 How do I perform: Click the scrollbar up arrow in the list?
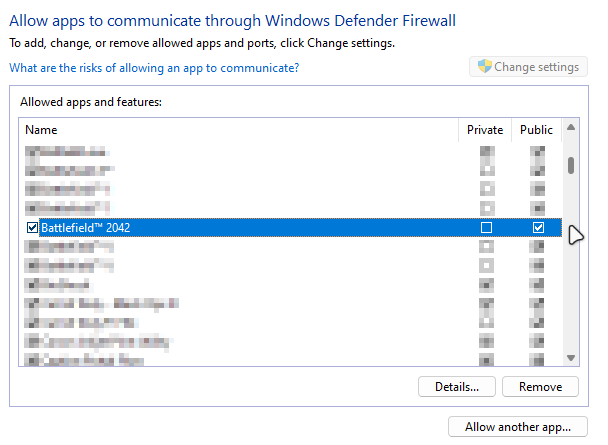(x=571, y=128)
